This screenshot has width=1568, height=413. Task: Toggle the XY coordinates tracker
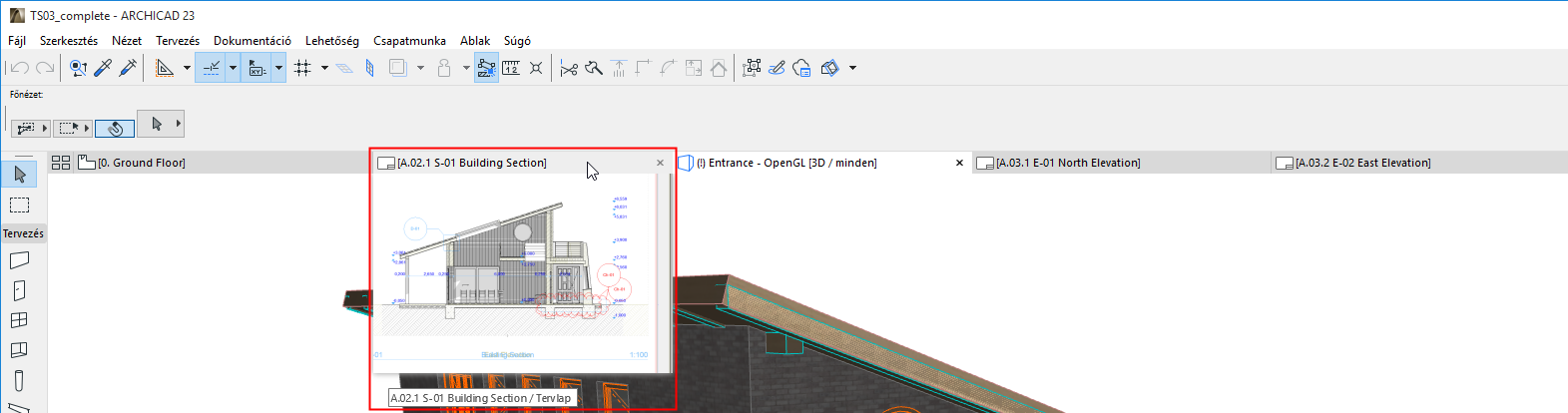(x=258, y=68)
